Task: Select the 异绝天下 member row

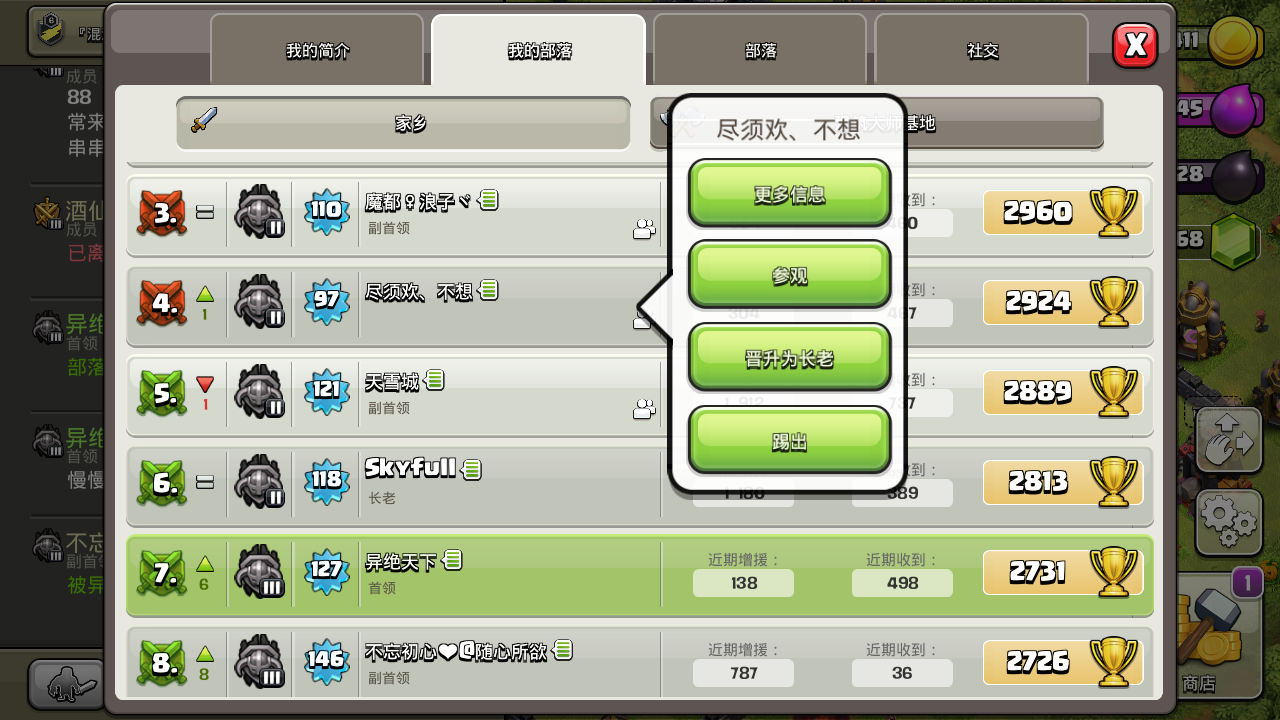Action: point(640,575)
